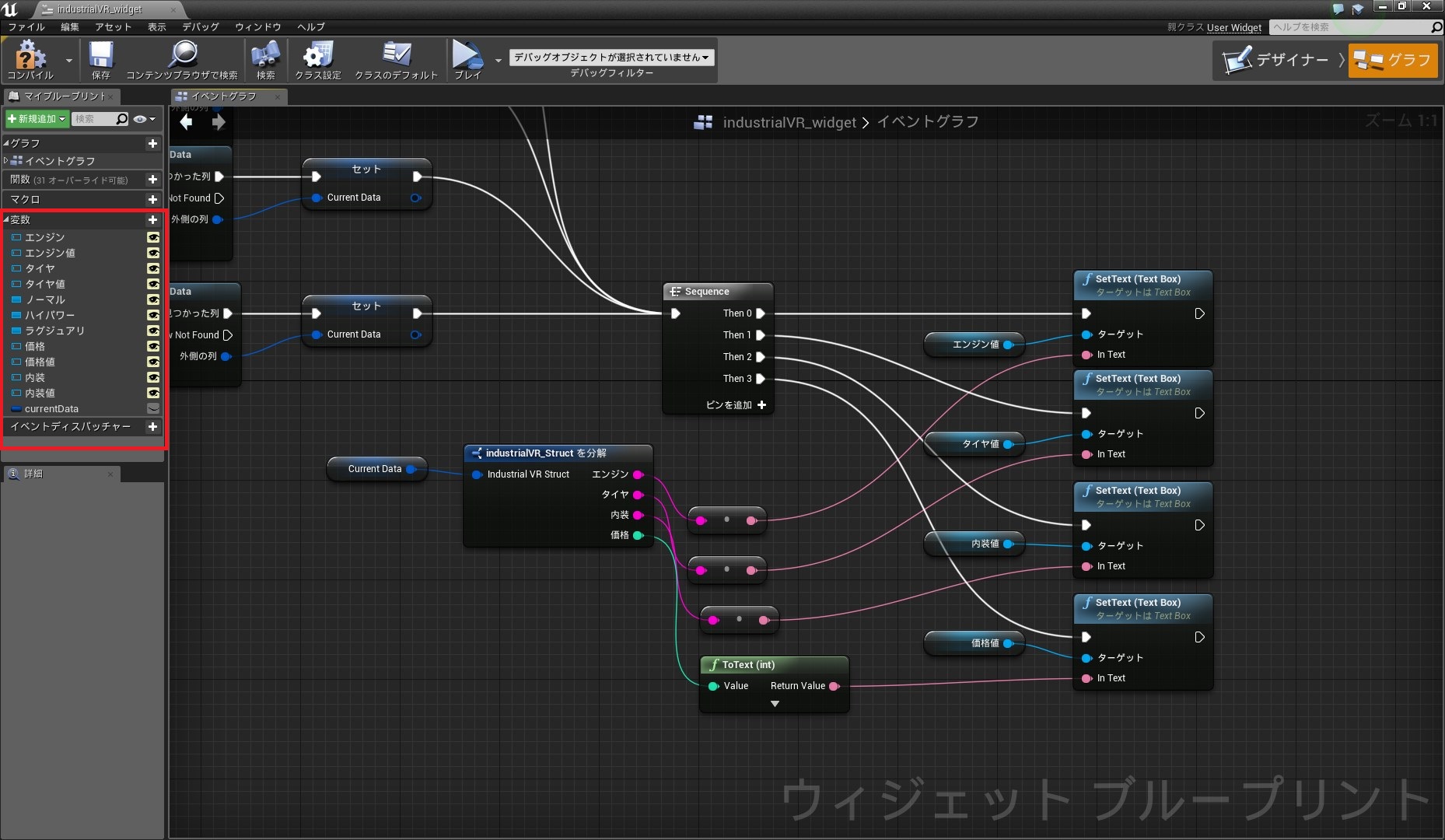Open Play options dropdown arrow
Screen dimensions: 1445x840
(499, 60)
